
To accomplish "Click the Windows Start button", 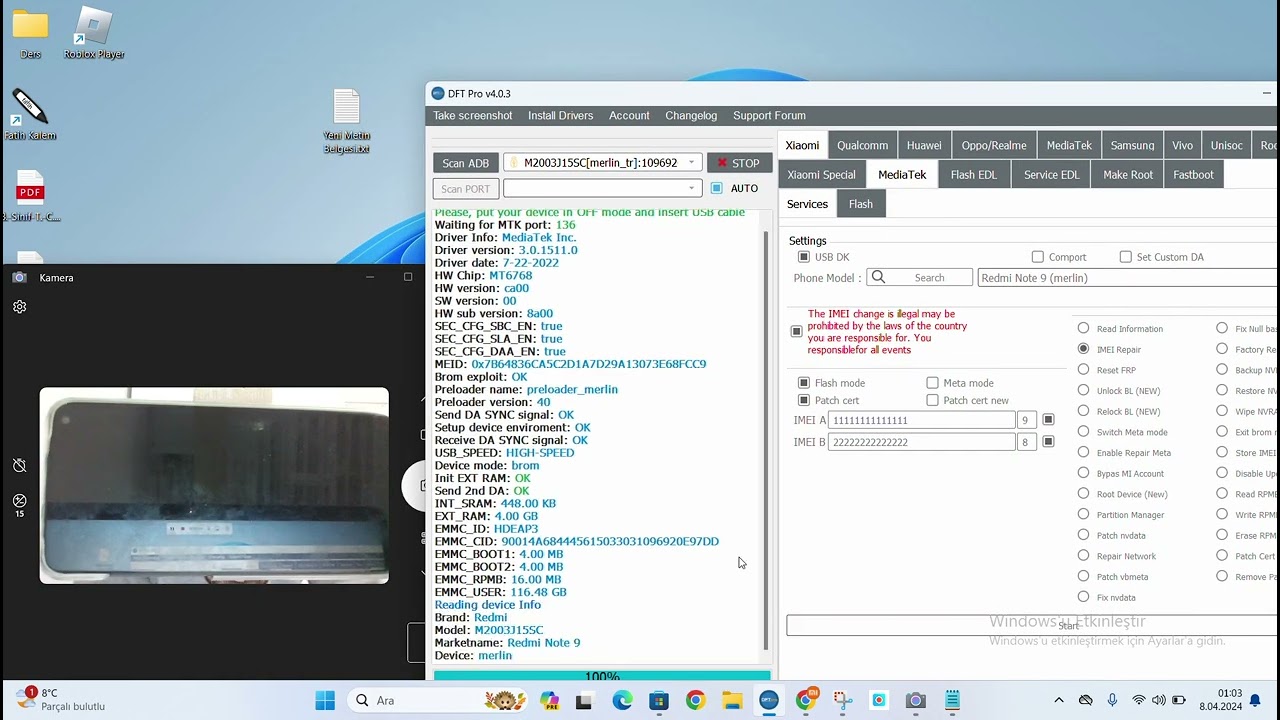I will point(325,701).
